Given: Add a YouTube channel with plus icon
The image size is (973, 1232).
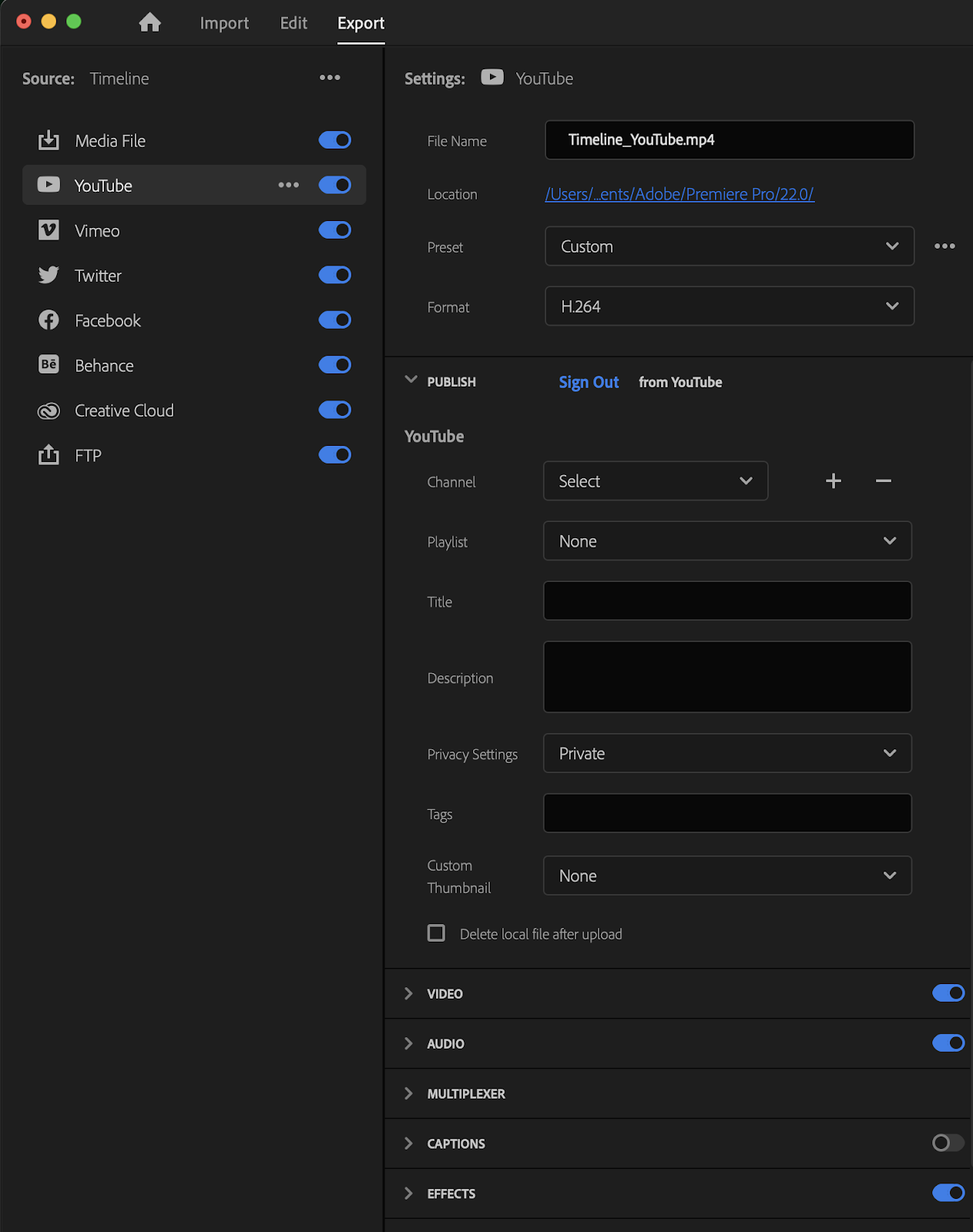Looking at the screenshot, I should pos(833,481).
